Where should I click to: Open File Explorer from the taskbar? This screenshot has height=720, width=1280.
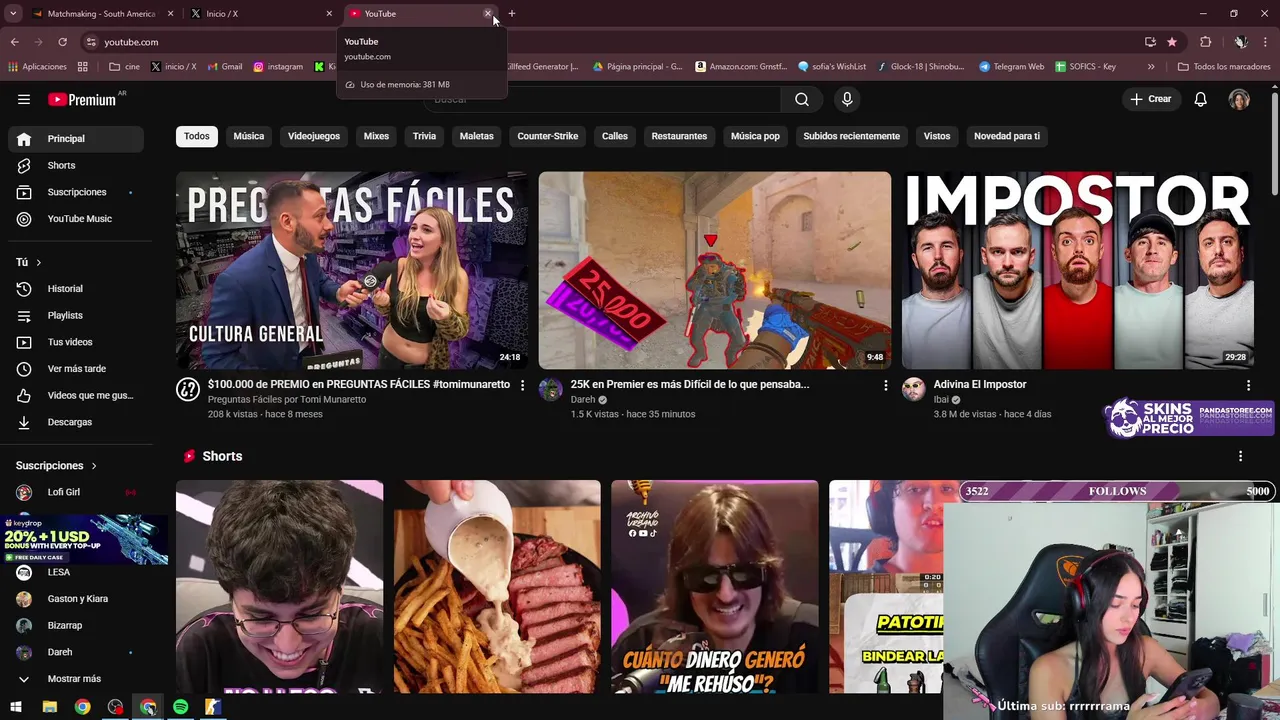coord(49,707)
